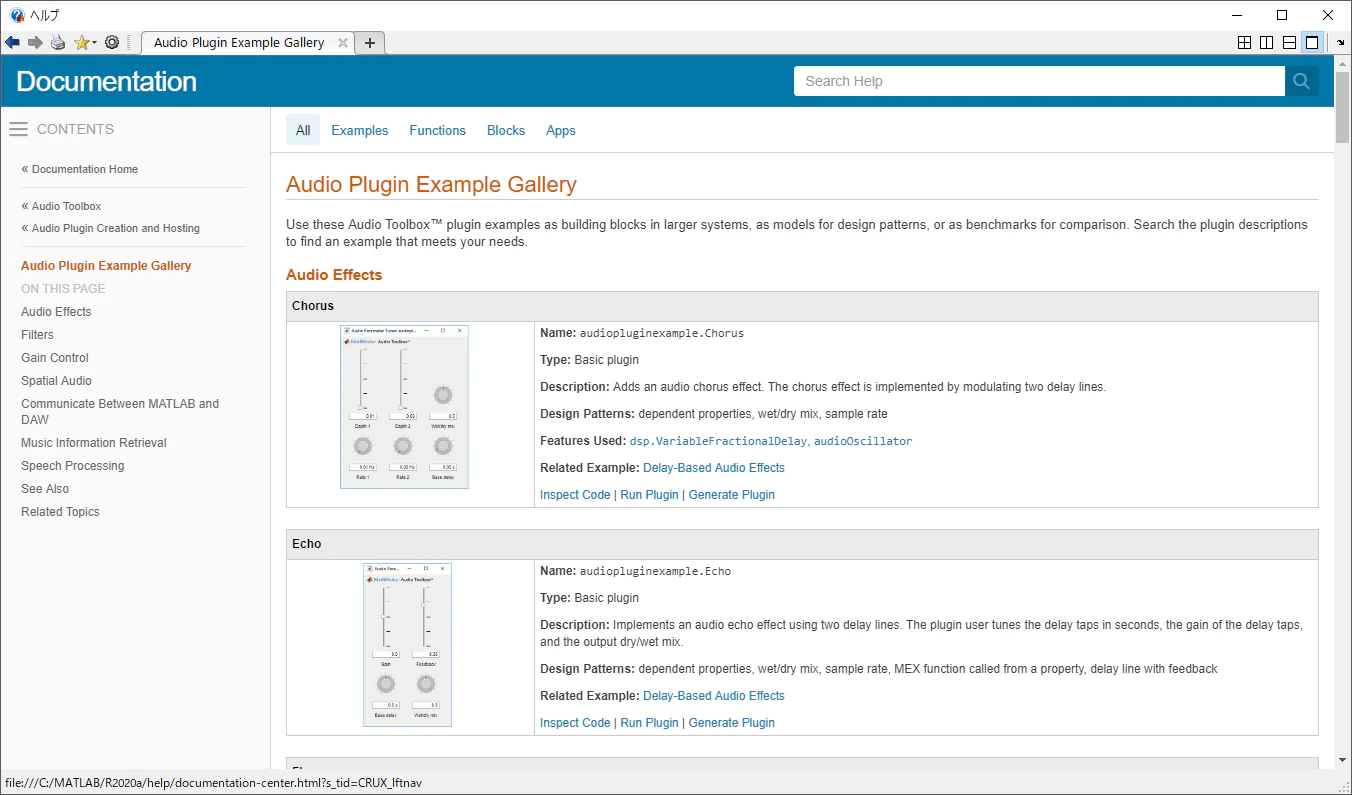Viewport: 1352px width, 795px height.
Task: Select the left/right split layout icon
Action: [x=1267, y=43]
